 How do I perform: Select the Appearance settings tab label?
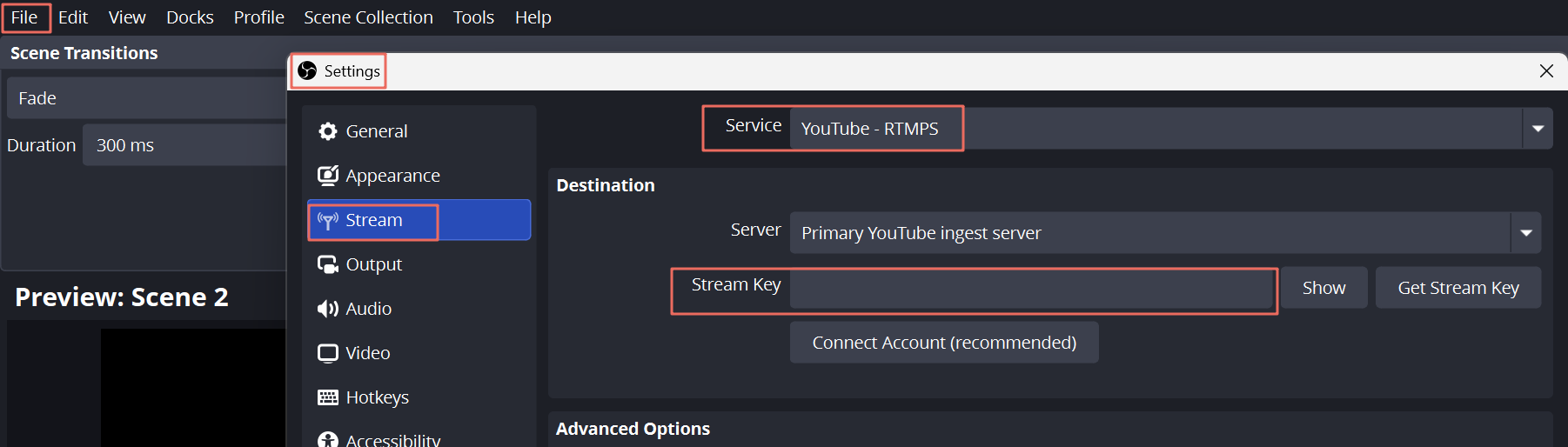pos(392,176)
